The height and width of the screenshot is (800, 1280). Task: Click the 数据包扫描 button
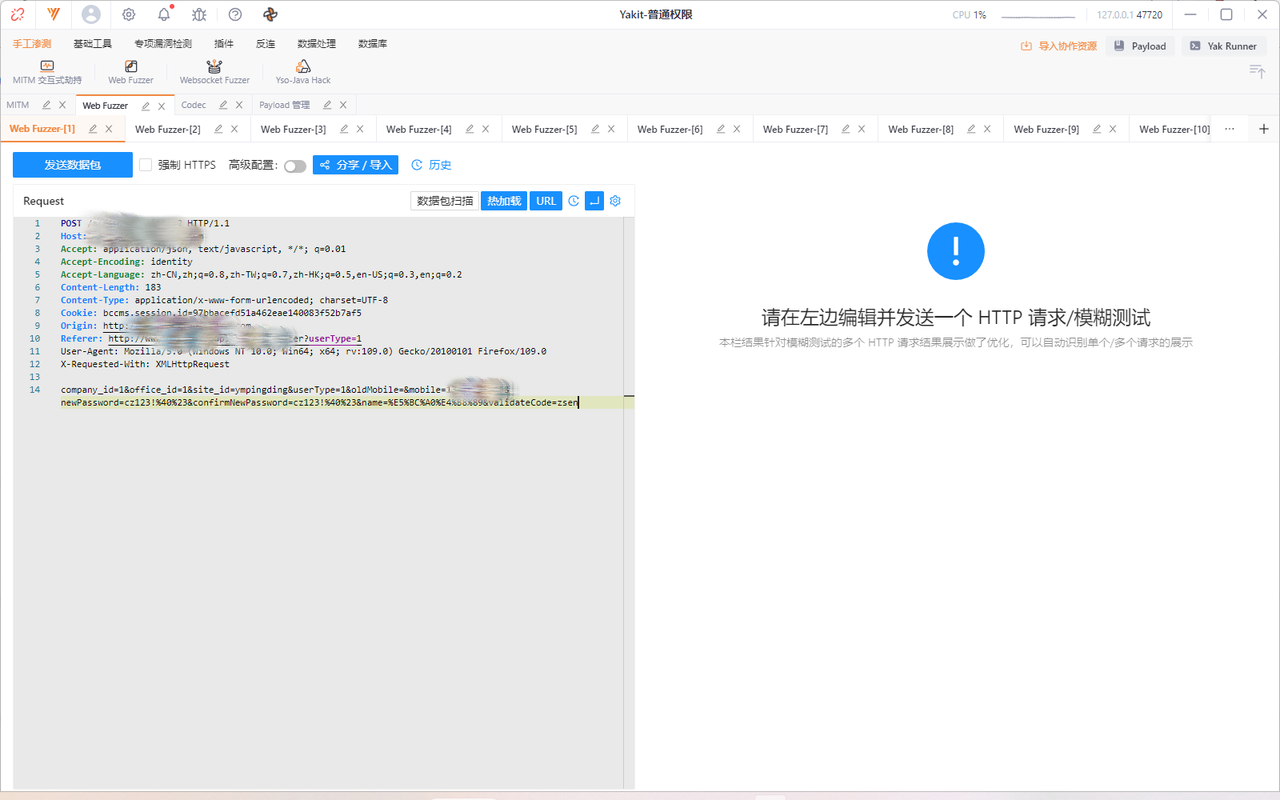coord(444,201)
